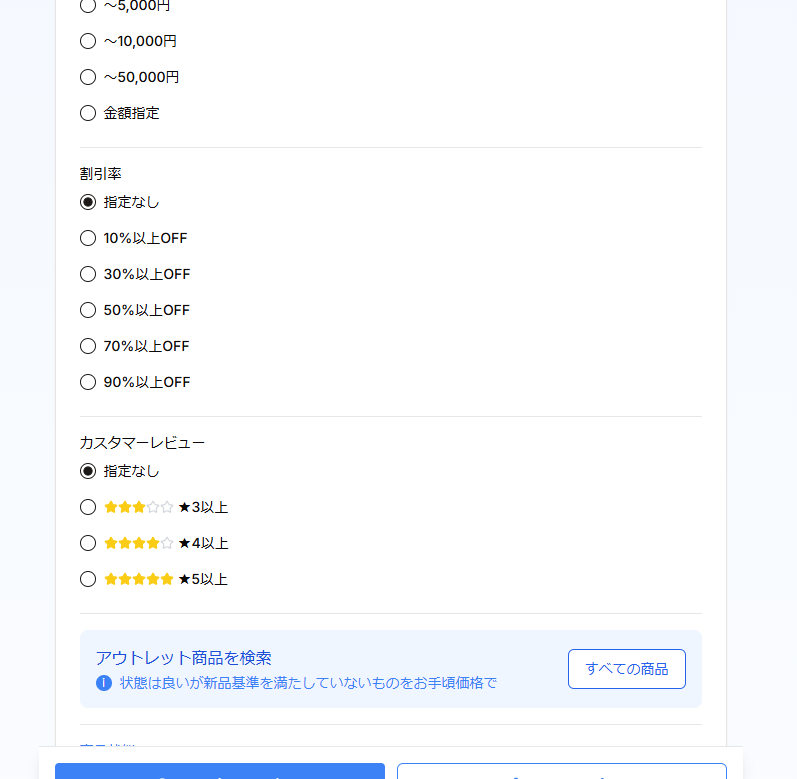Click the outlet description text 状態は良いが
Viewport: 797px width, 779px height.
pos(308,683)
